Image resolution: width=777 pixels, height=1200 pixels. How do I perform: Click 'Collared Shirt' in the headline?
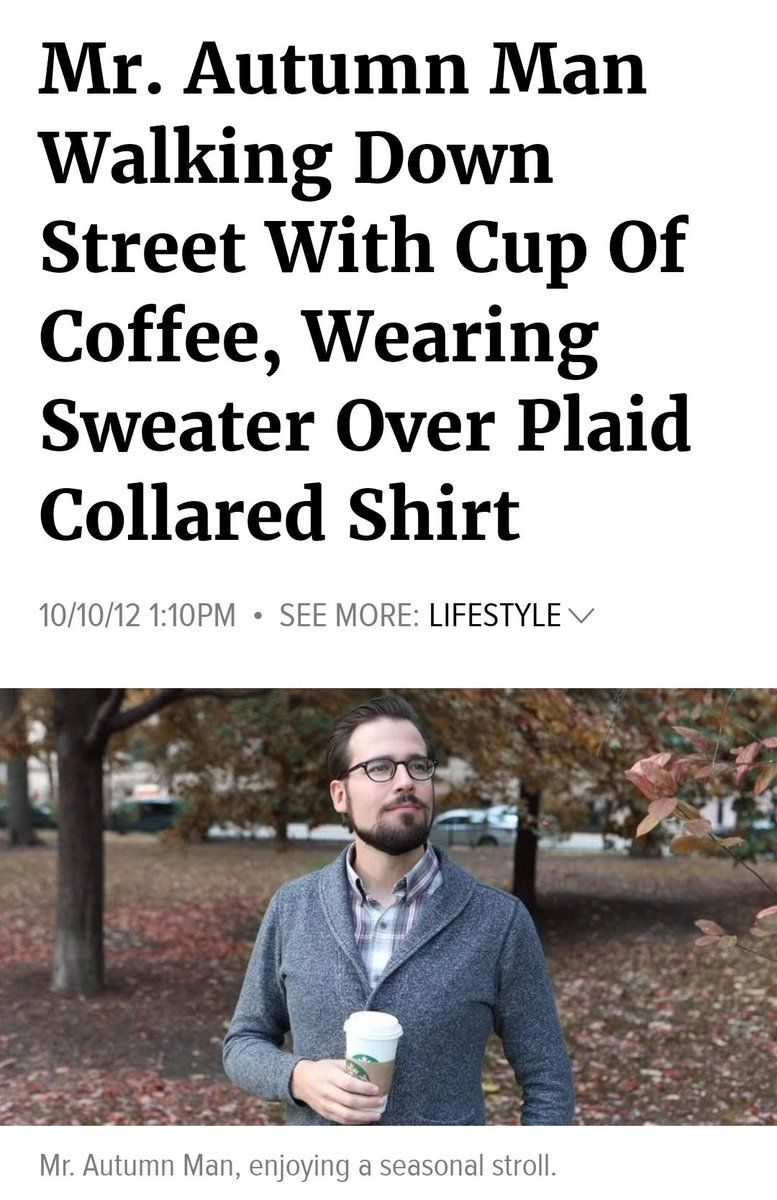pyautogui.click(x=280, y=512)
